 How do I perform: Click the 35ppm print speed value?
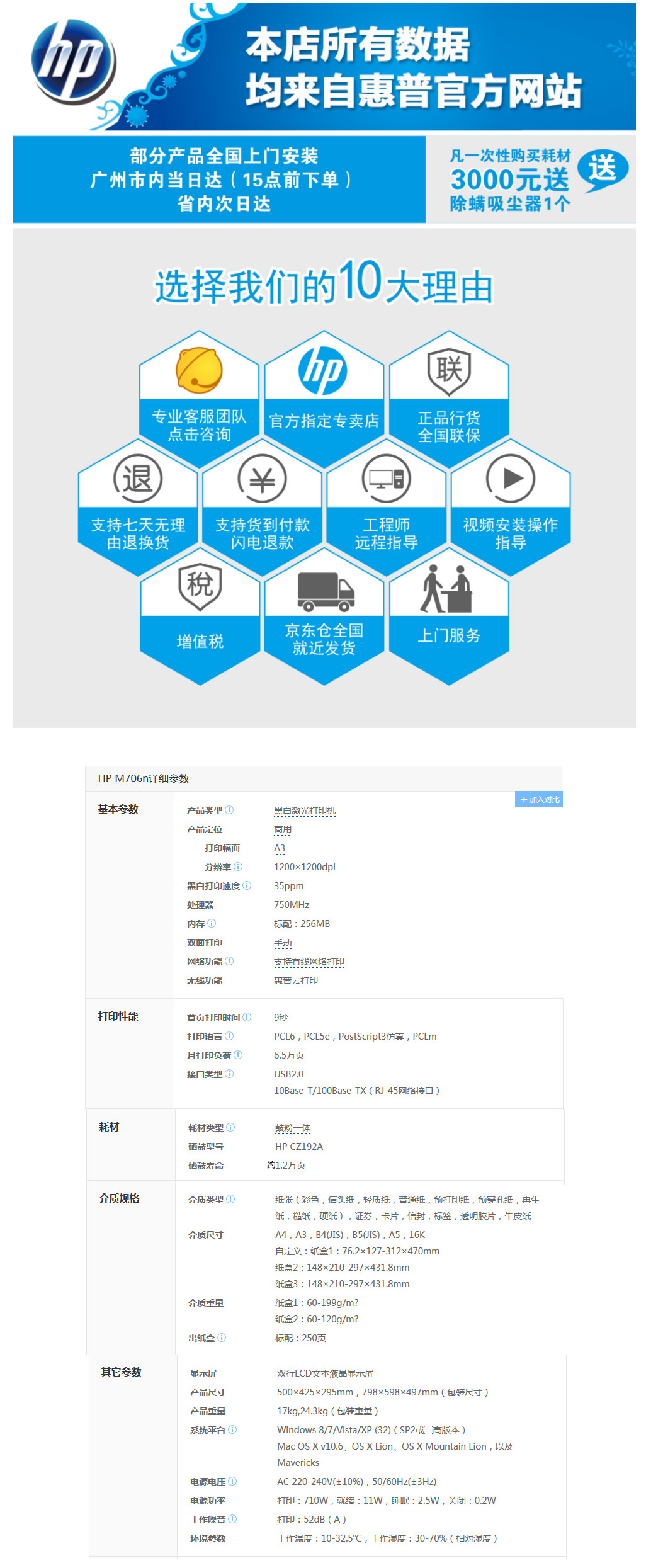pos(289,886)
